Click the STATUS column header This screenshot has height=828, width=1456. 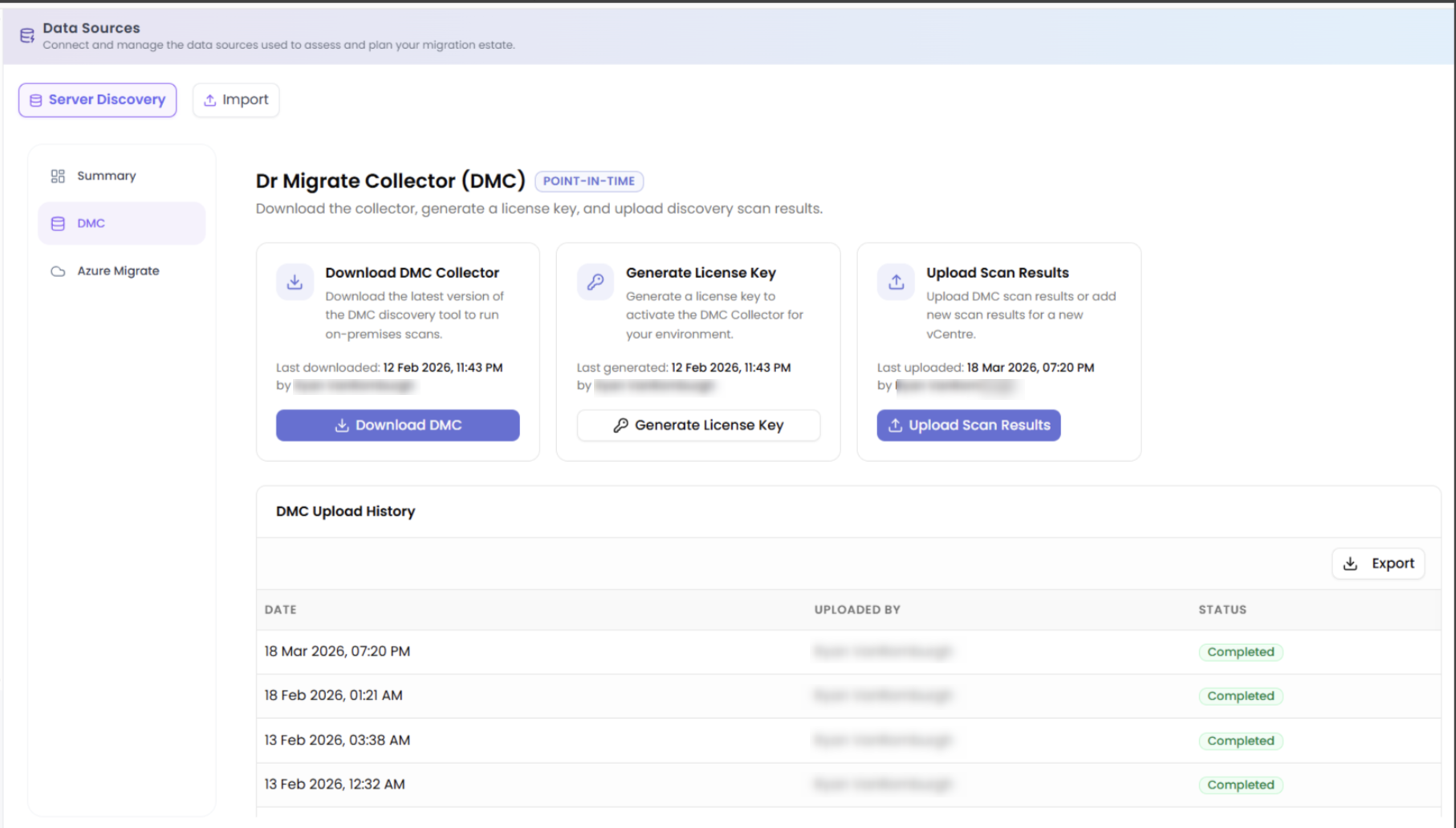[1222, 610]
